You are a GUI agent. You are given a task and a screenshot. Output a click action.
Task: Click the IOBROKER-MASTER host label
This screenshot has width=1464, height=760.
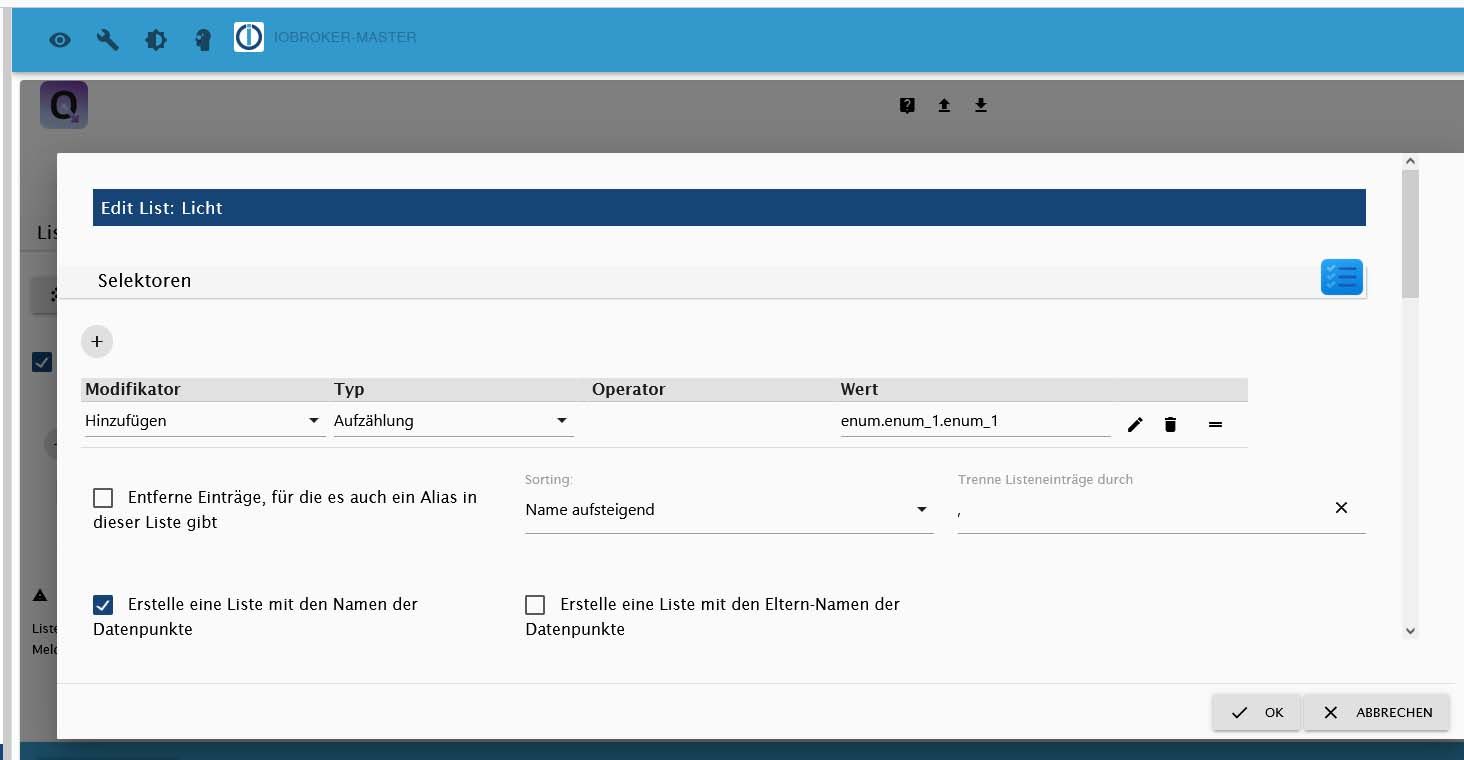pyautogui.click(x=345, y=37)
